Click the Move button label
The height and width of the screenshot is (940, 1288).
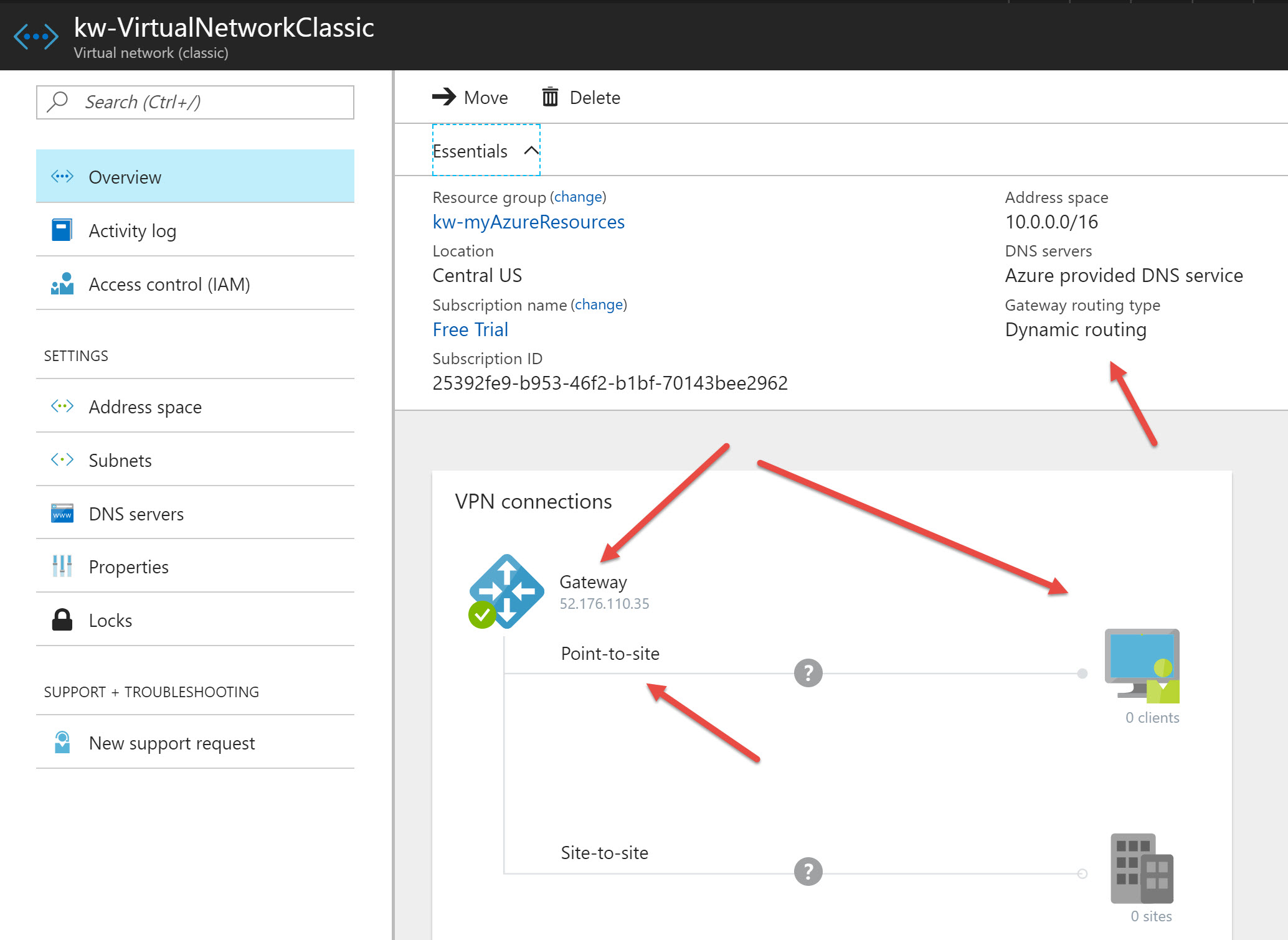click(x=486, y=98)
